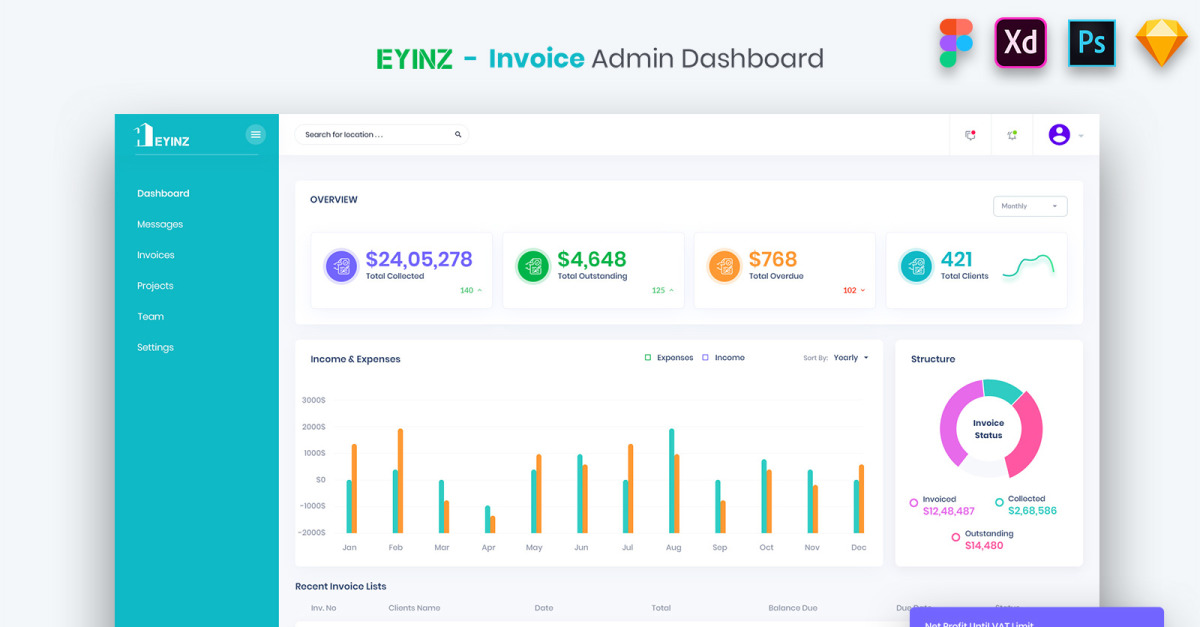Screen dimensions: 1200x627
Task: Open the Monthly overview dropdown
Action: (x=1030, y=206)
